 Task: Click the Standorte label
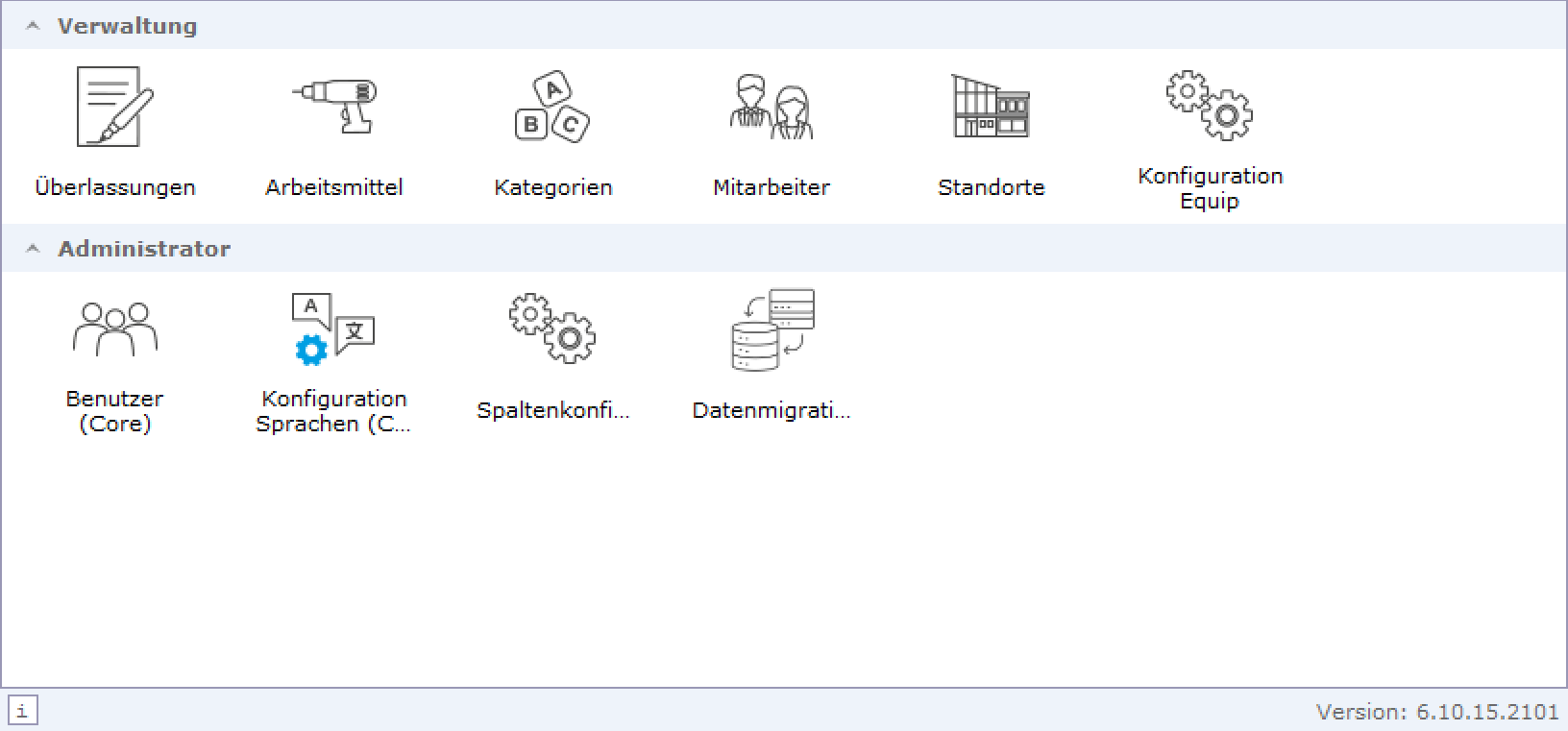point(992,187)
